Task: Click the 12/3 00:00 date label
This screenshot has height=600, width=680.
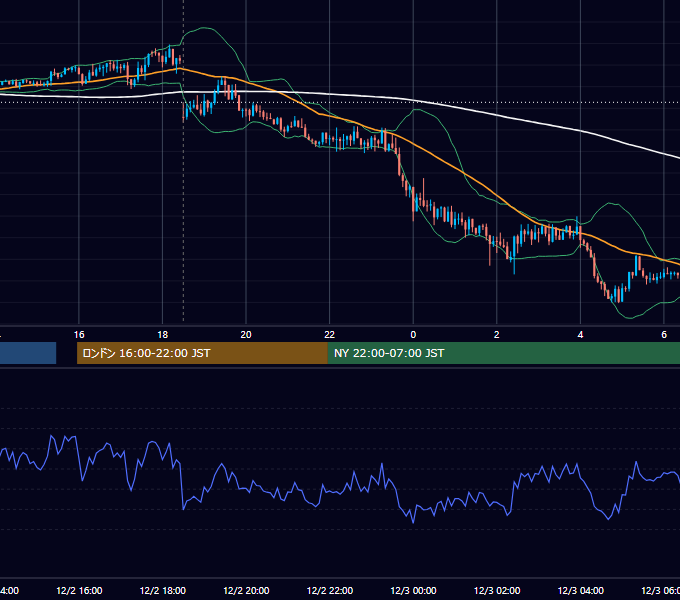Action: tap(413, 590)
